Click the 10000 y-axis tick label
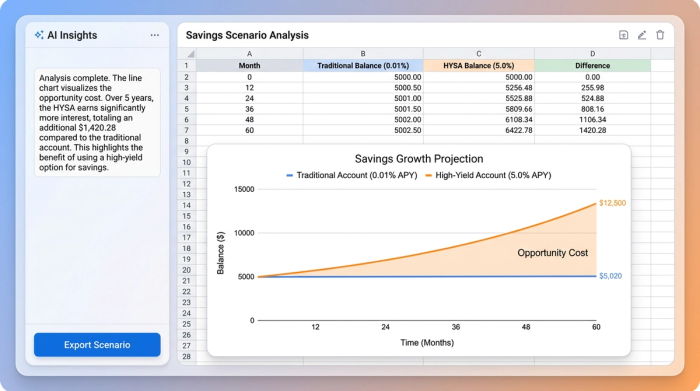Image resolution: width=700 pixels, height=391 pixels. pos(244,233)
